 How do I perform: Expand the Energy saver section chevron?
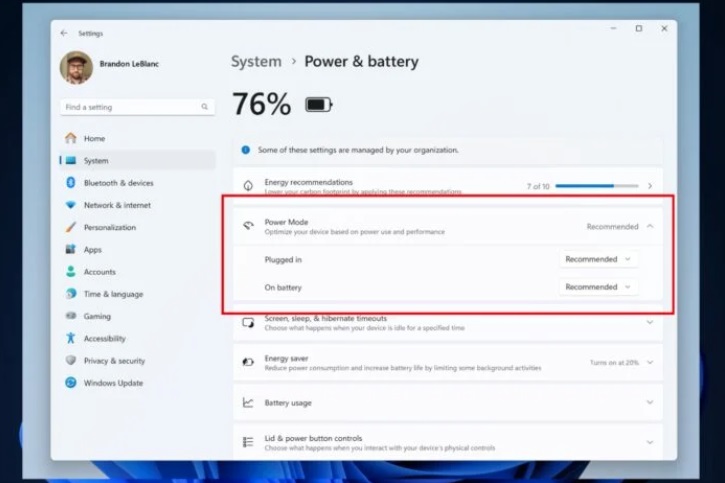[x=650, y=362]
